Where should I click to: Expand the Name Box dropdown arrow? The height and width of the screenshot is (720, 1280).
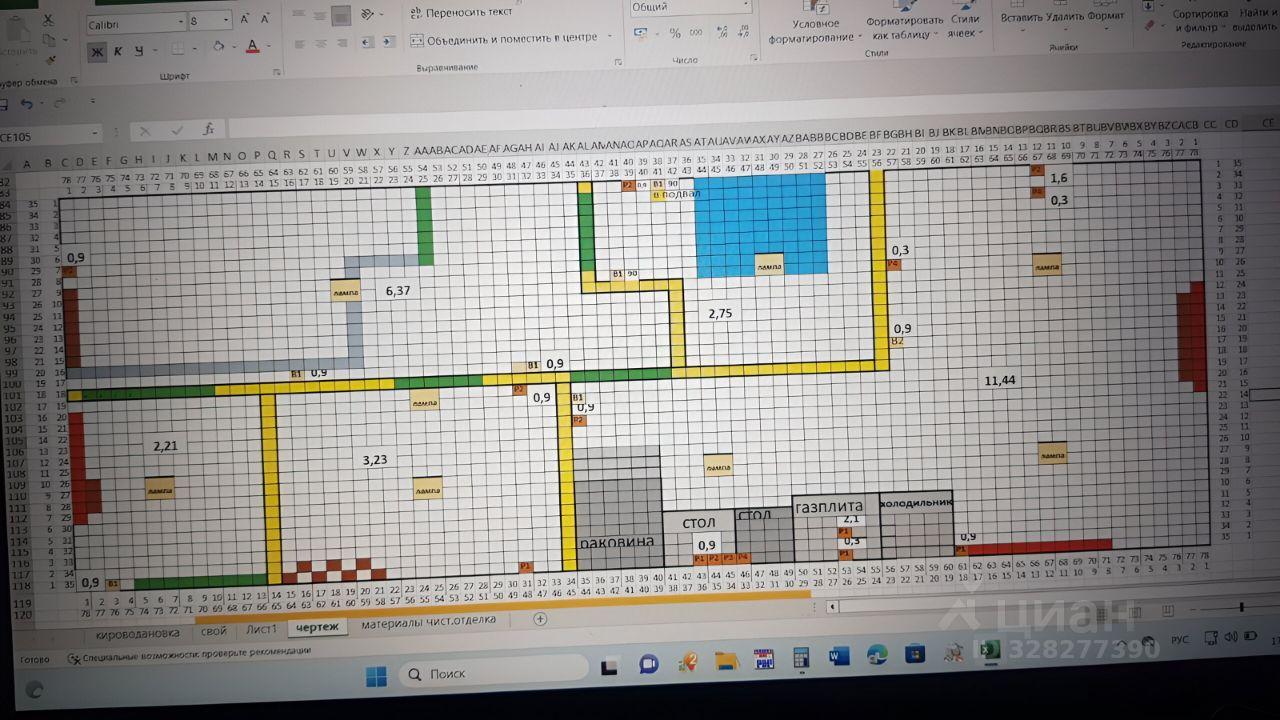(96, 133)
